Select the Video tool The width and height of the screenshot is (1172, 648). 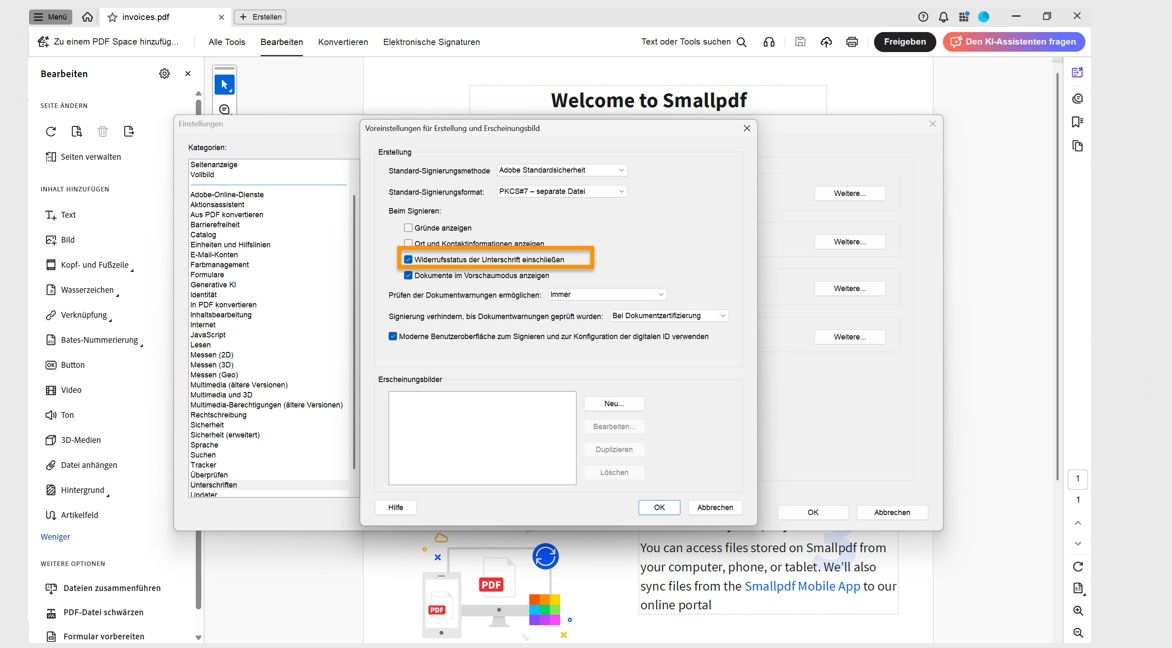[64, 390]
